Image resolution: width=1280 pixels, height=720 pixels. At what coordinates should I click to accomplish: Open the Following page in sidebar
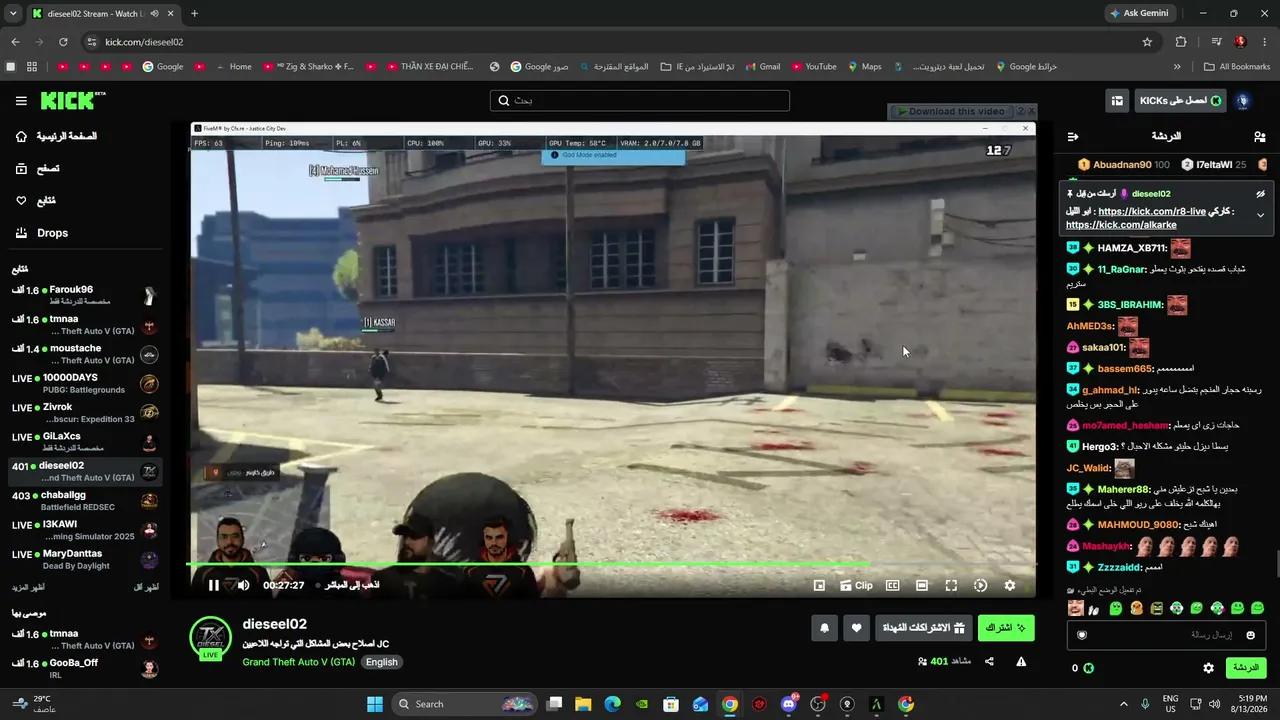click(36, 201)
